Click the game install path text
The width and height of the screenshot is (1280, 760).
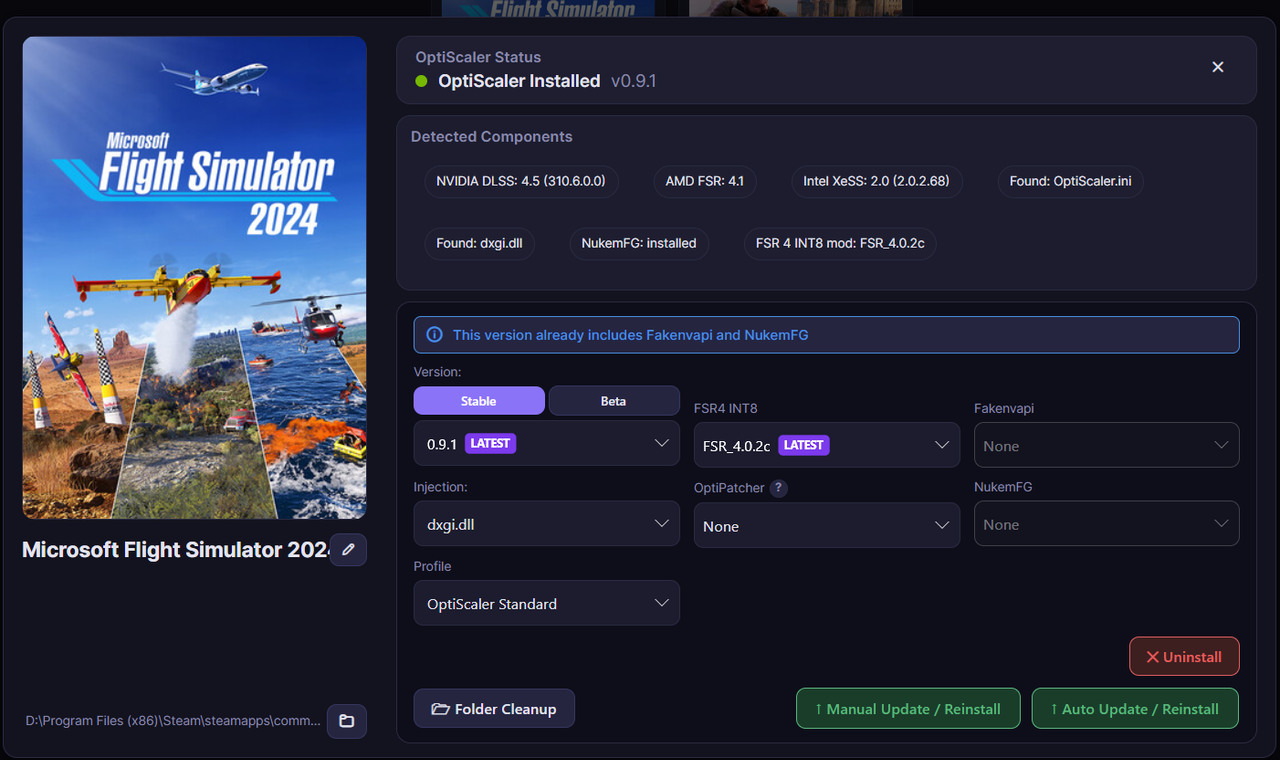tap(174, 720)
